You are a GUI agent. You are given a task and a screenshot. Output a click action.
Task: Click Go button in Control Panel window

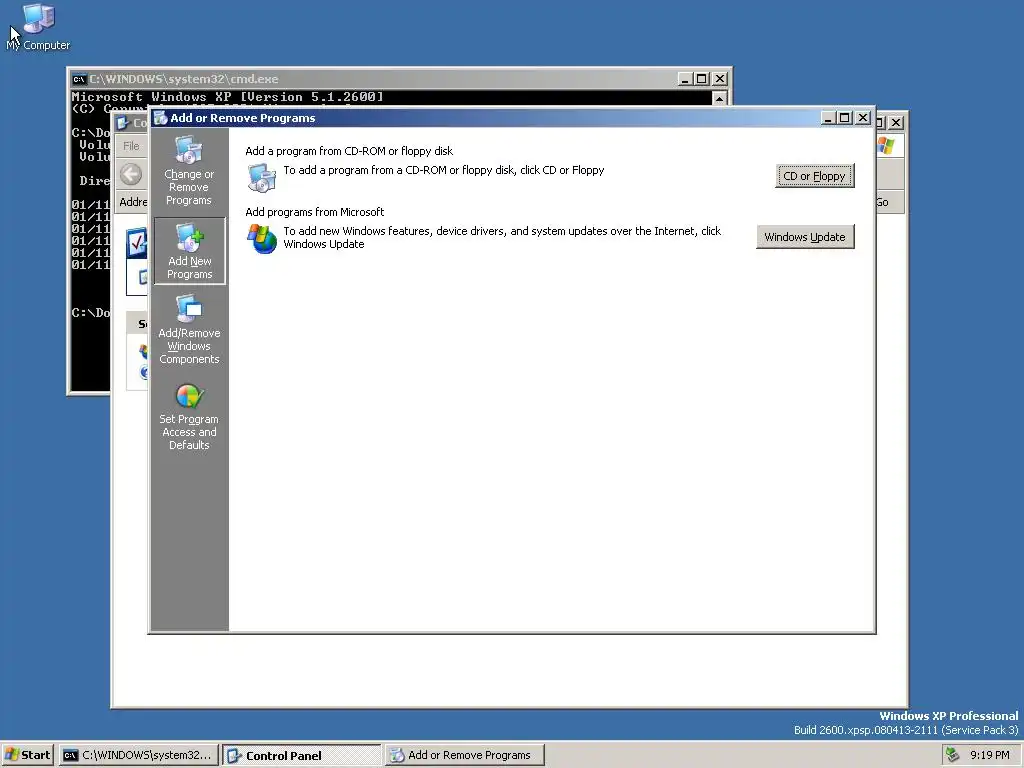click(883, 202)
